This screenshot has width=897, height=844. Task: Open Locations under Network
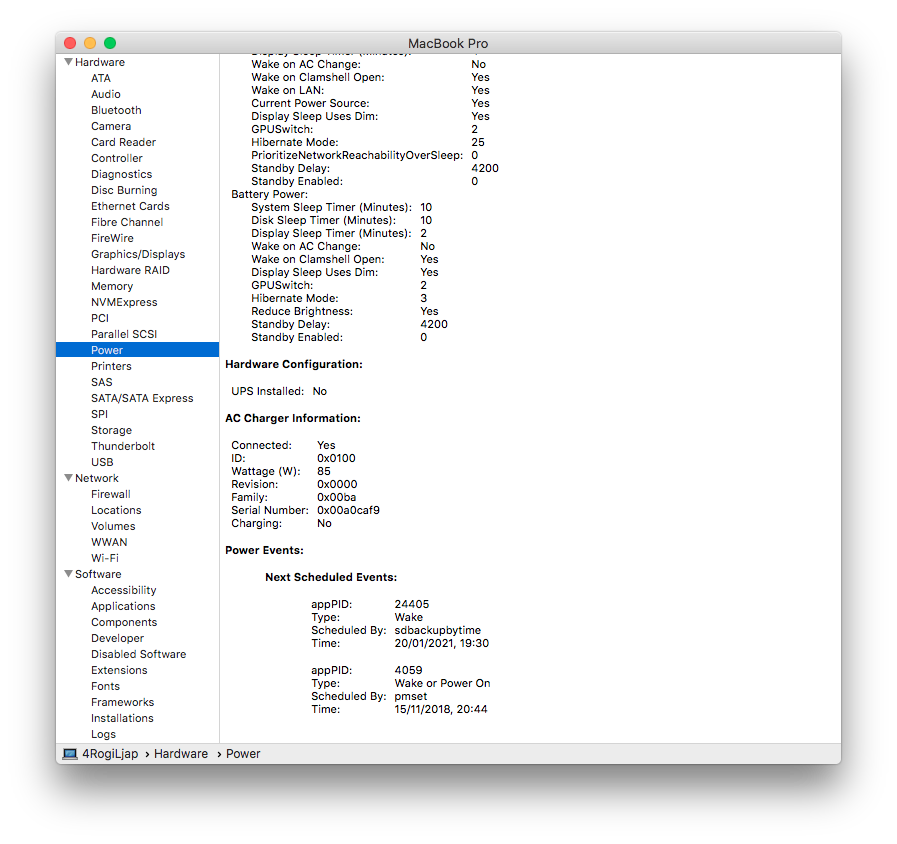116,511
